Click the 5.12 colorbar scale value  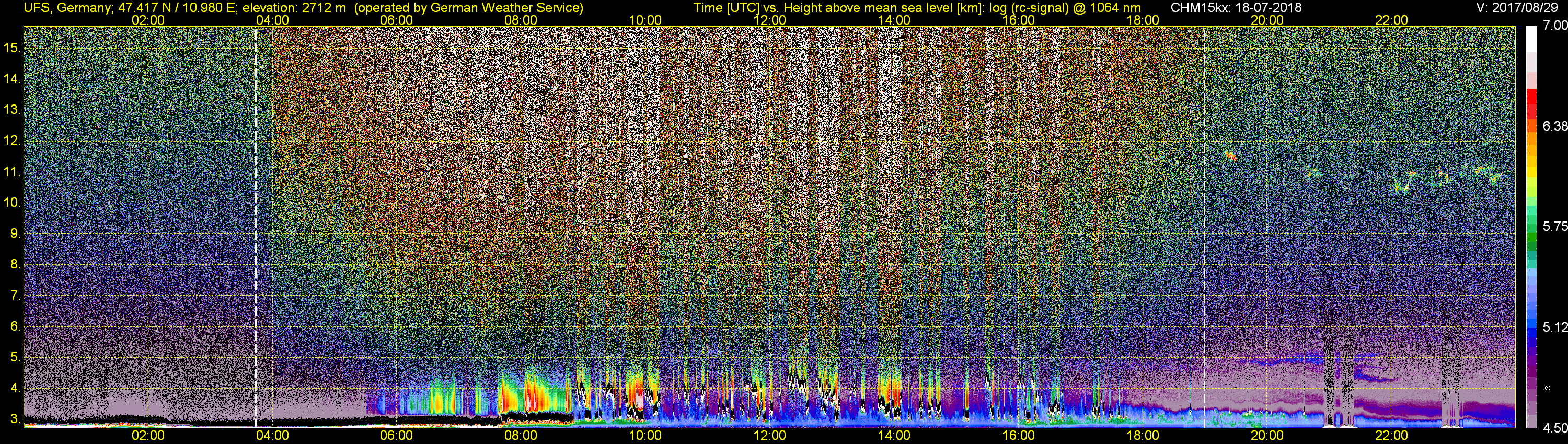pyautogui.click(x=1554, y=327)
